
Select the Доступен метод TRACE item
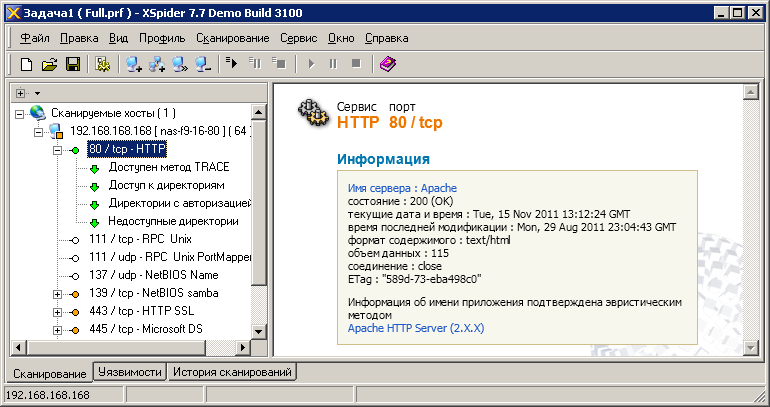point(169,167)
